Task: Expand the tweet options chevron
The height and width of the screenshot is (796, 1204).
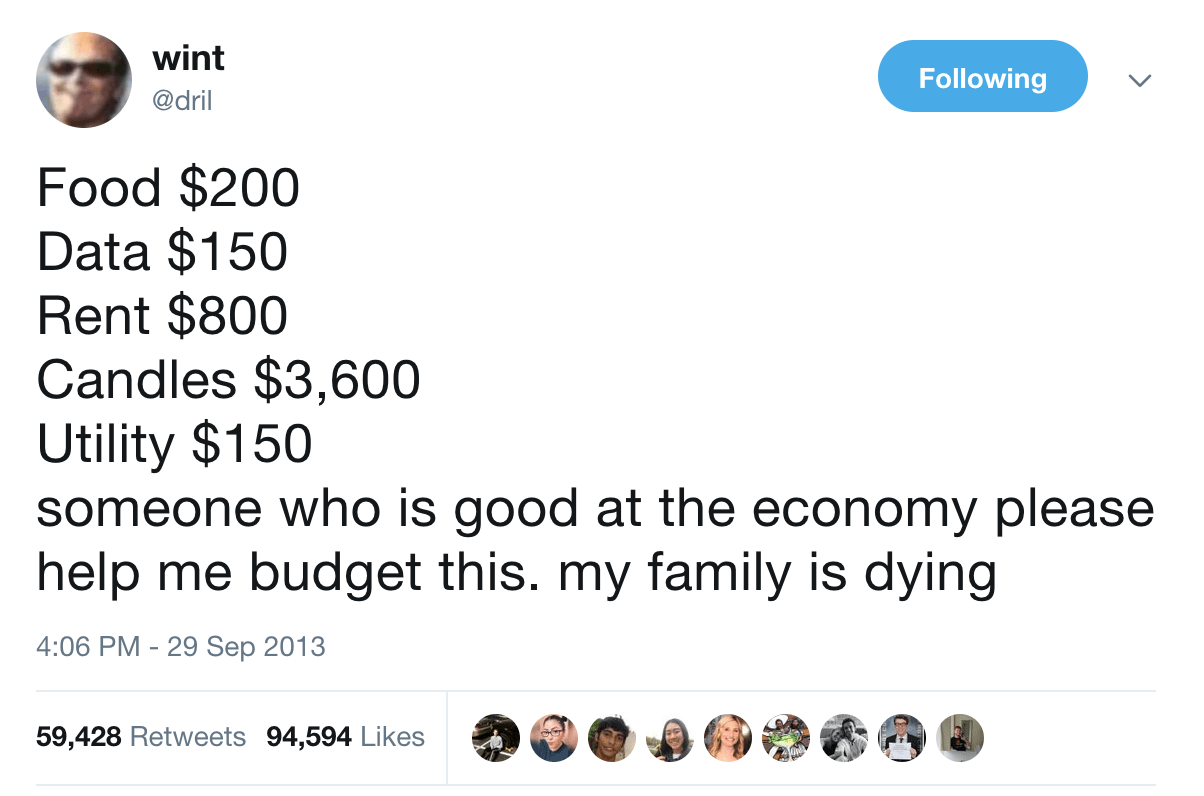Action: coord(1139,79)
